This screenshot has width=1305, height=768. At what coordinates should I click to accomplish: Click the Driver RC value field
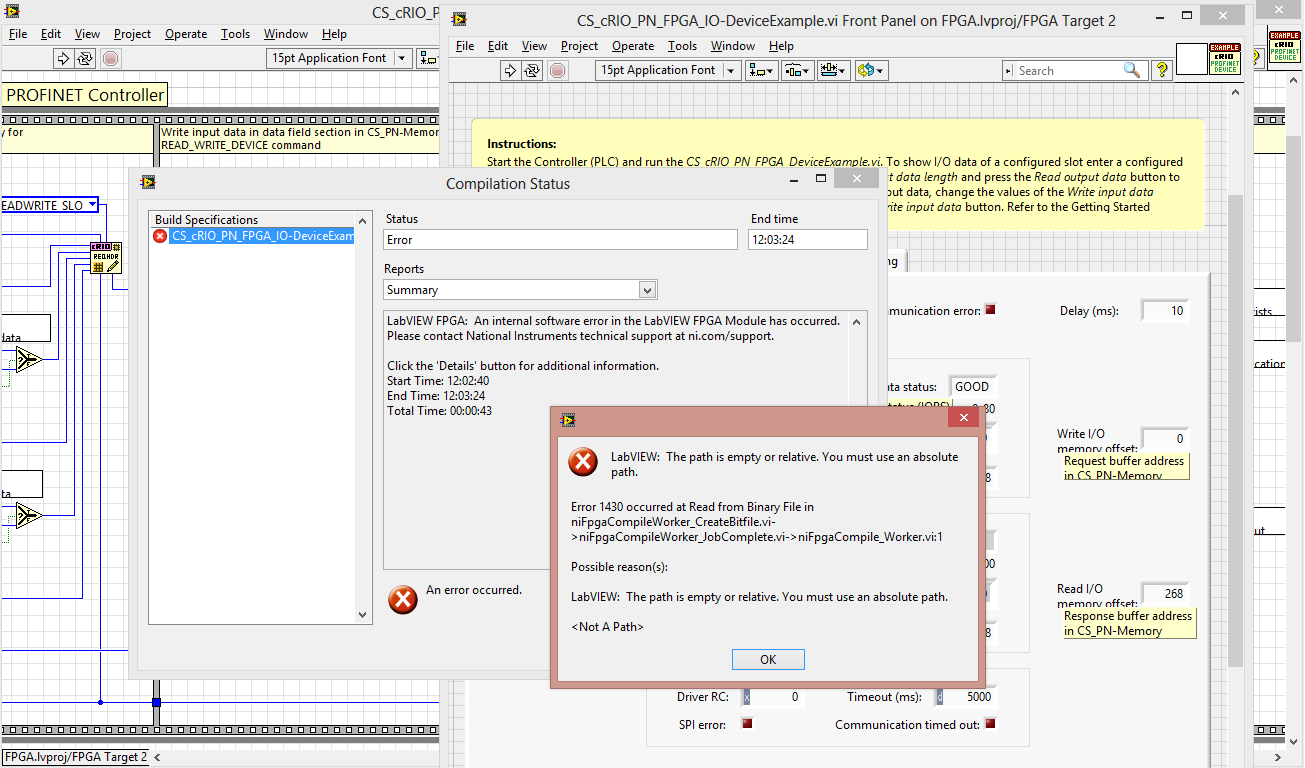pyautogui.click(x=777, y=697)
